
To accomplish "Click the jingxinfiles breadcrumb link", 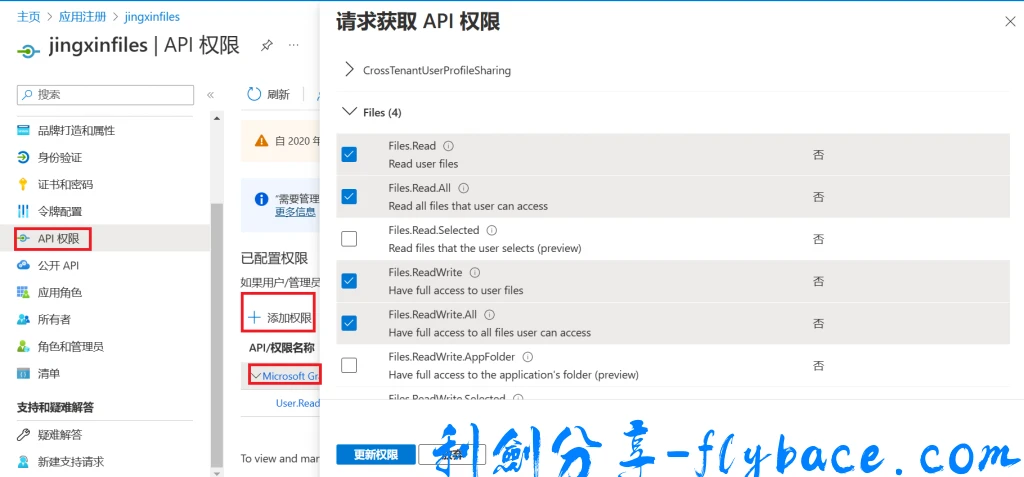I will click(x=150, y=16).
